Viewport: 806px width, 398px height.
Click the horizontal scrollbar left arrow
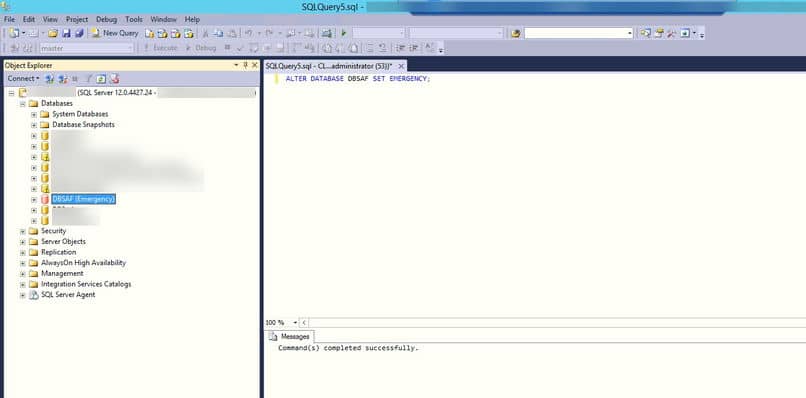click(303, 322)
